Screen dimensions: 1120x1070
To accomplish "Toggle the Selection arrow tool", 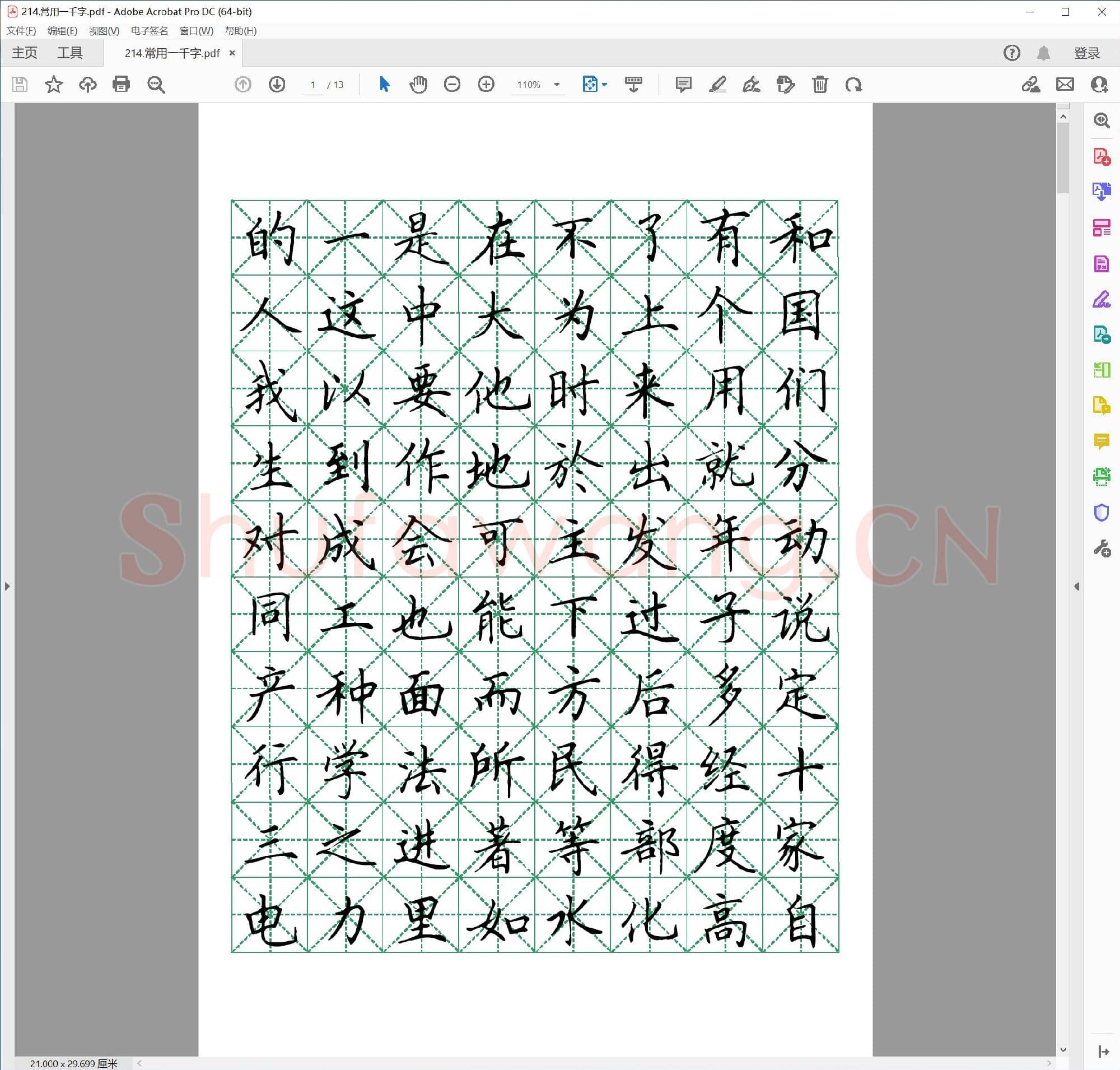I will coord(384,85).
